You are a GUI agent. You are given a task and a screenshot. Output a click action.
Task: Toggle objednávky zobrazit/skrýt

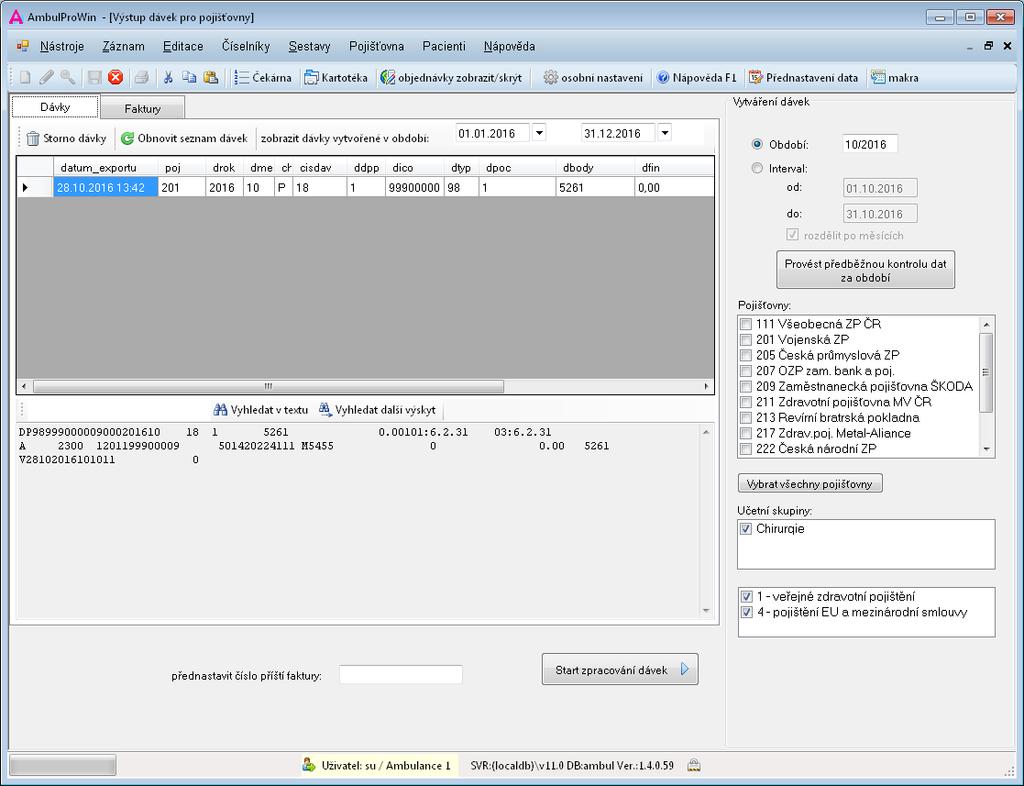pos(451,78)
